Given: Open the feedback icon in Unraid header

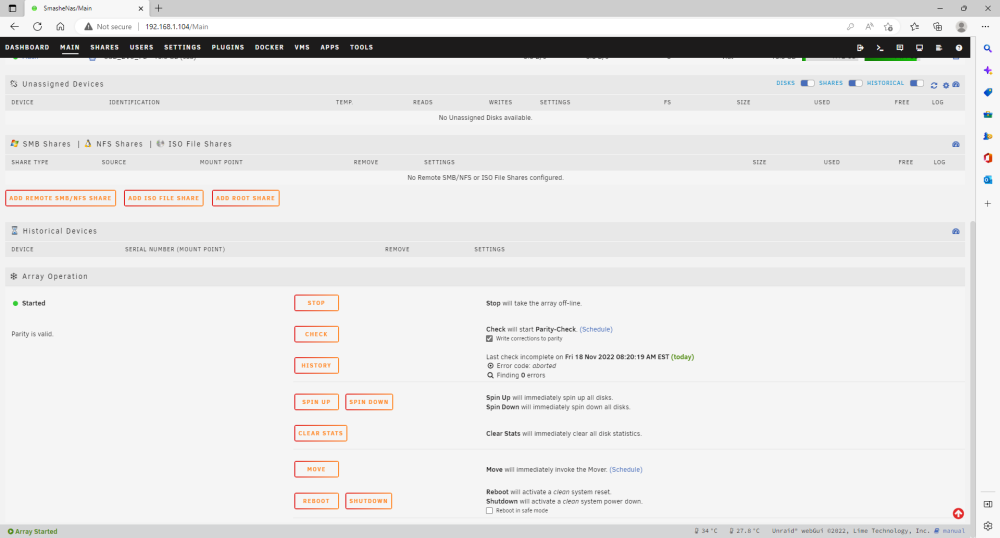Looking at the screenshot, I should (899, 48).
